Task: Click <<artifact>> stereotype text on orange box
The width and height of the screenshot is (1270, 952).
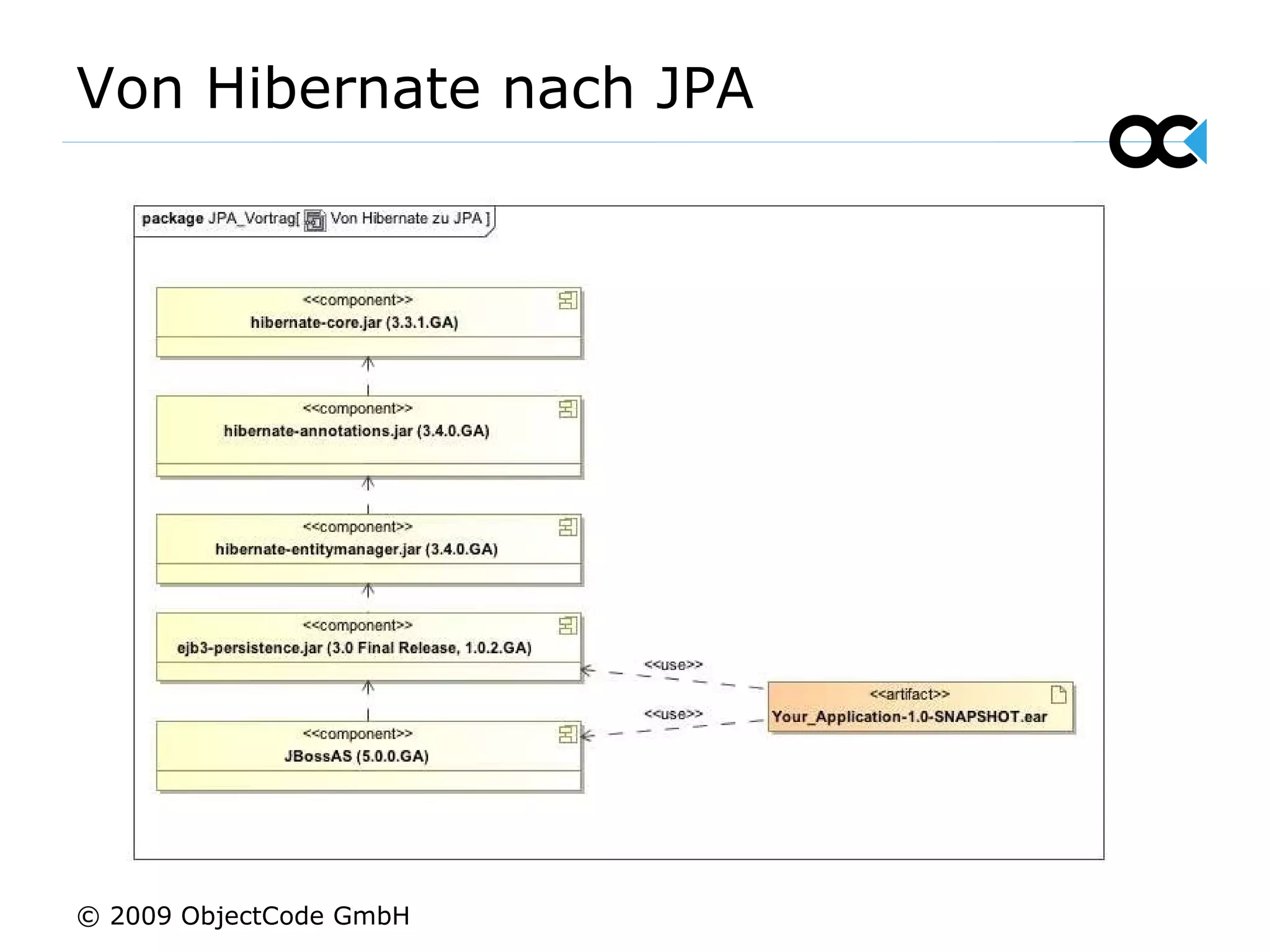Action: [909, 694]
